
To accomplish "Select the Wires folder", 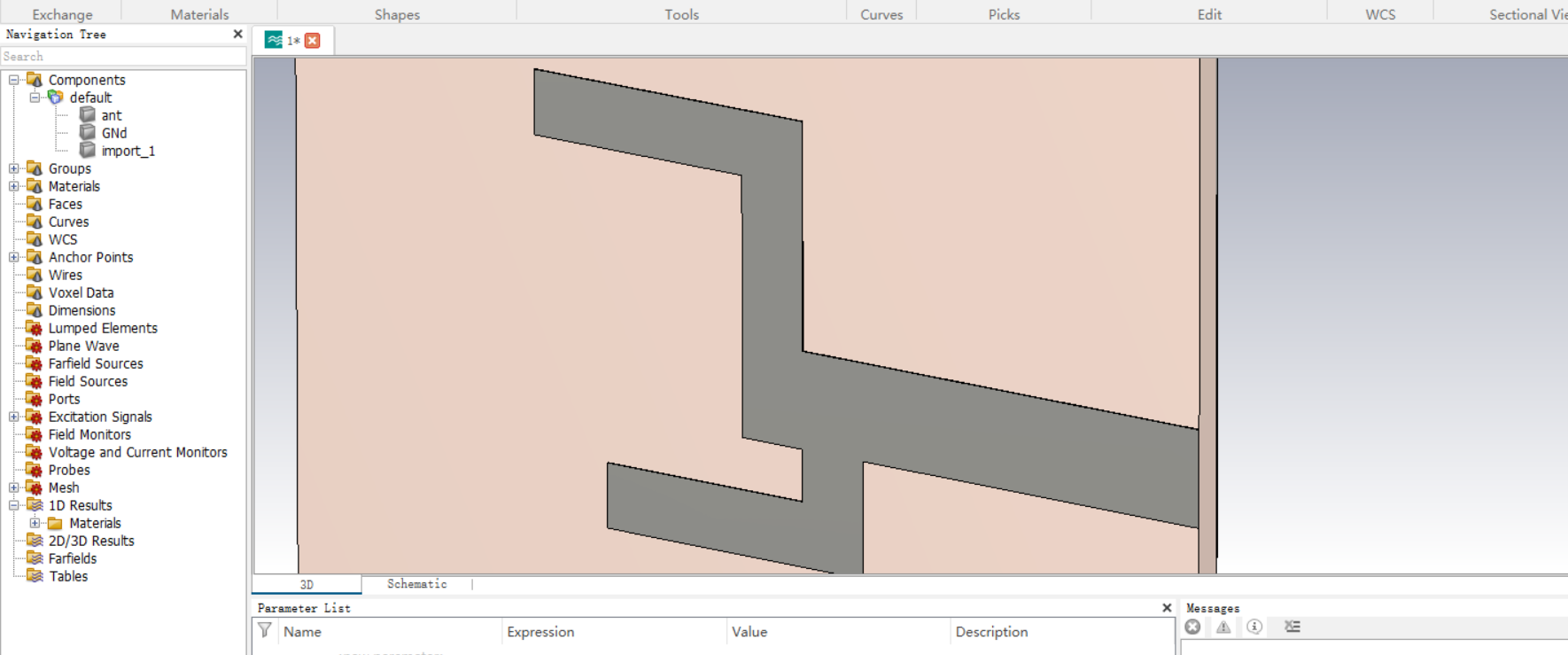I will pyautogui.click(x=65, y=275).
